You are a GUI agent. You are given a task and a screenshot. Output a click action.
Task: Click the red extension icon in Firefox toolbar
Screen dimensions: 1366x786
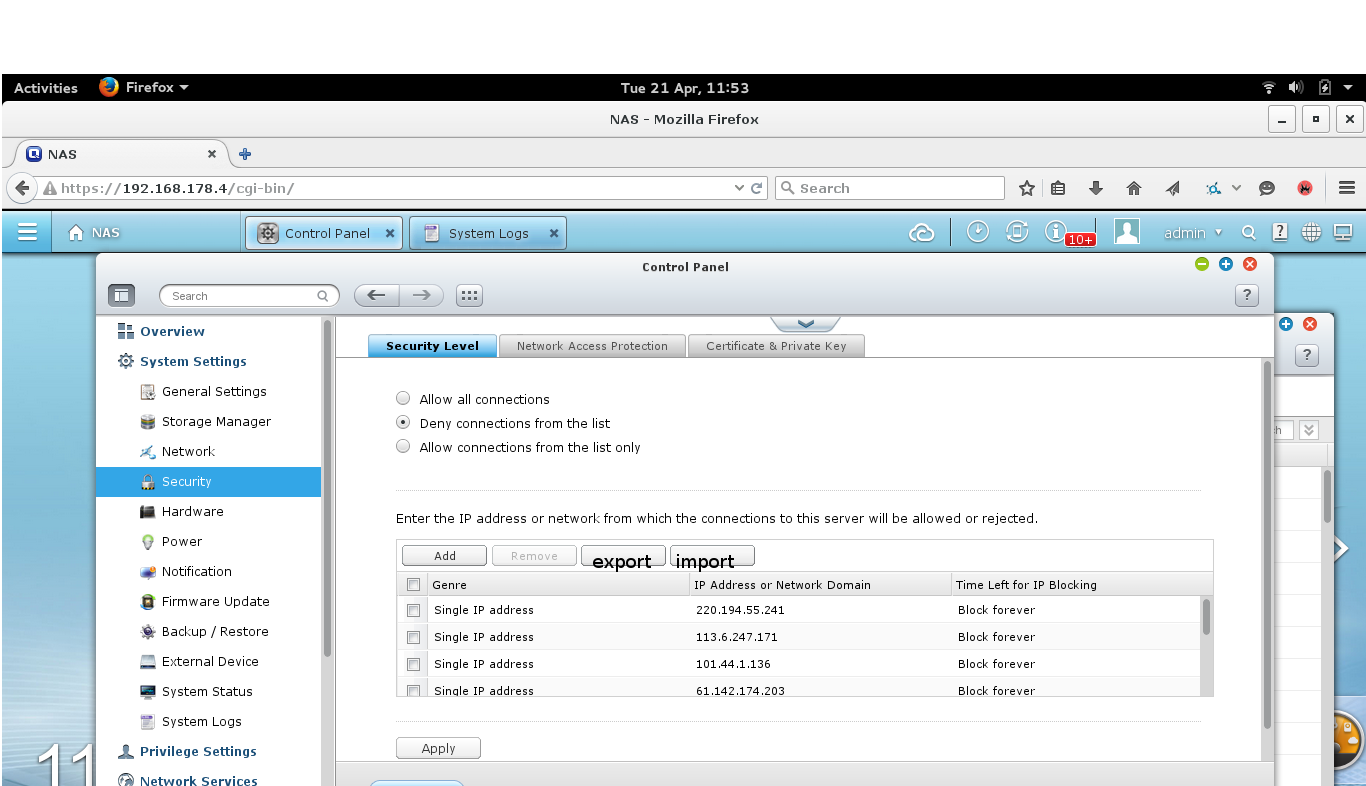point(1305,188)
